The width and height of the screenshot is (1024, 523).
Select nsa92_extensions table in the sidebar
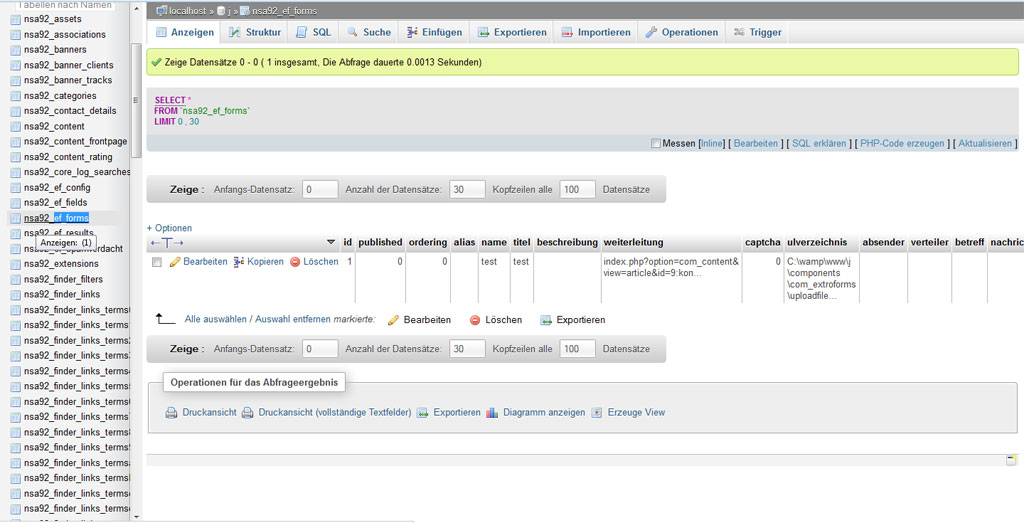coord(61,264)
